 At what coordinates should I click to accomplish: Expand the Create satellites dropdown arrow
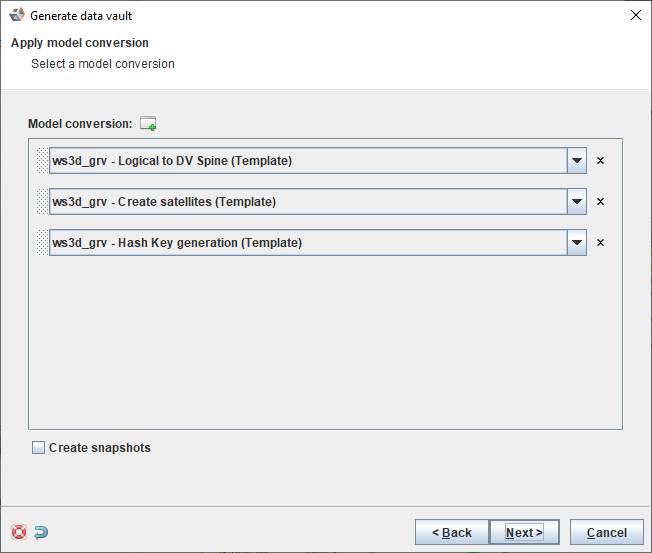577,201
